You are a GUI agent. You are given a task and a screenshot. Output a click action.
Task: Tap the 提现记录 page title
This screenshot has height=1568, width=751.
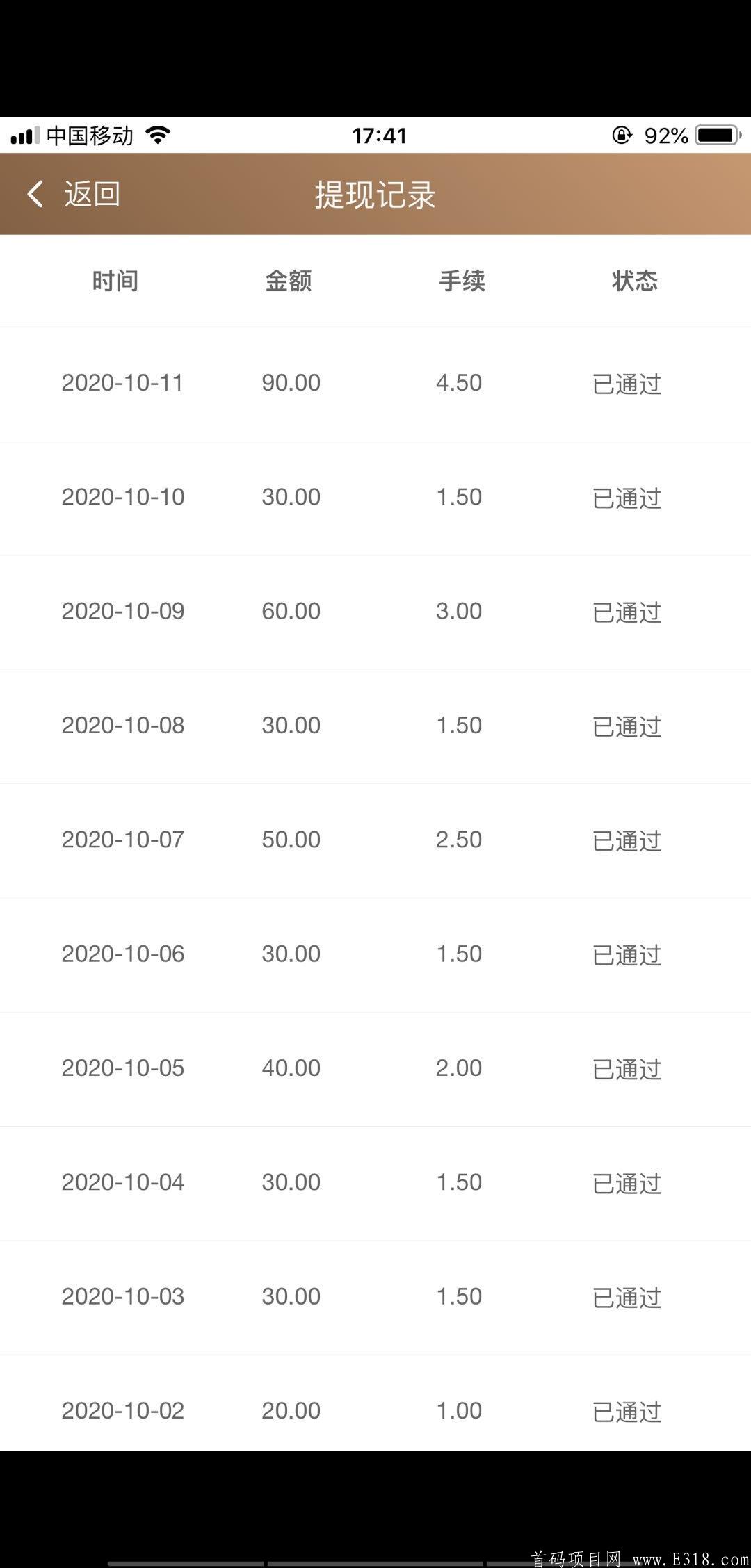(375, 195)
